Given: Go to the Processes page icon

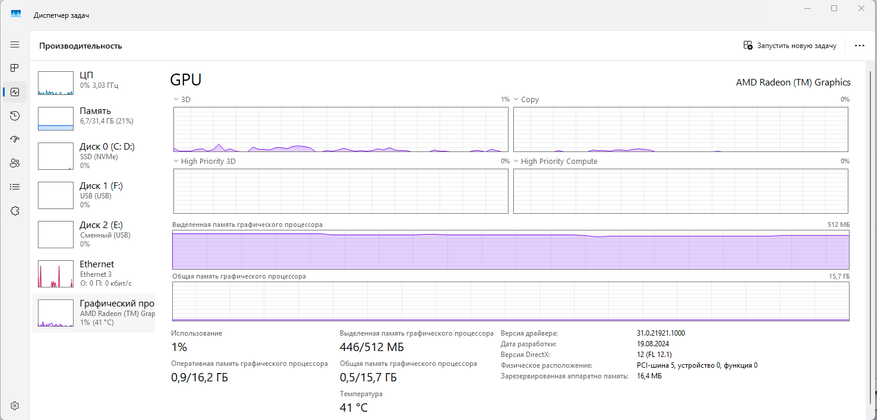Looking at the screenshot, I should click(15, 68).
